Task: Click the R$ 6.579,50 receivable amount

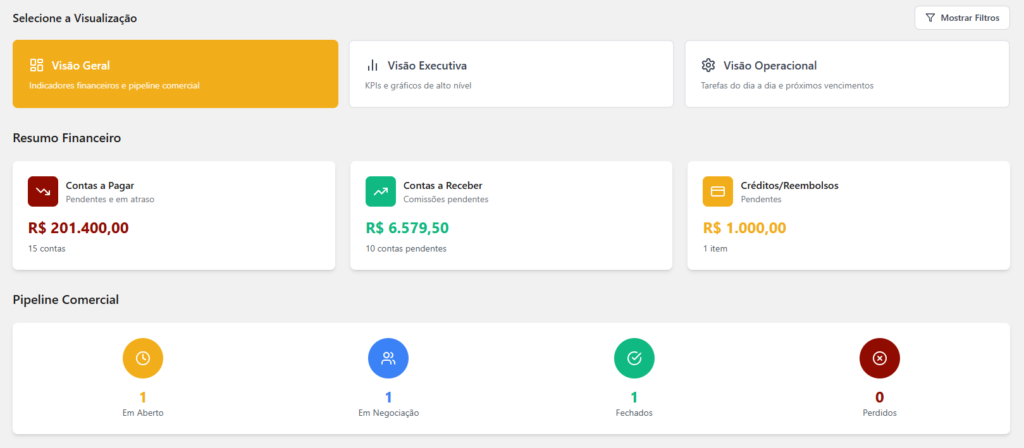Action: (x=406, y=228)
